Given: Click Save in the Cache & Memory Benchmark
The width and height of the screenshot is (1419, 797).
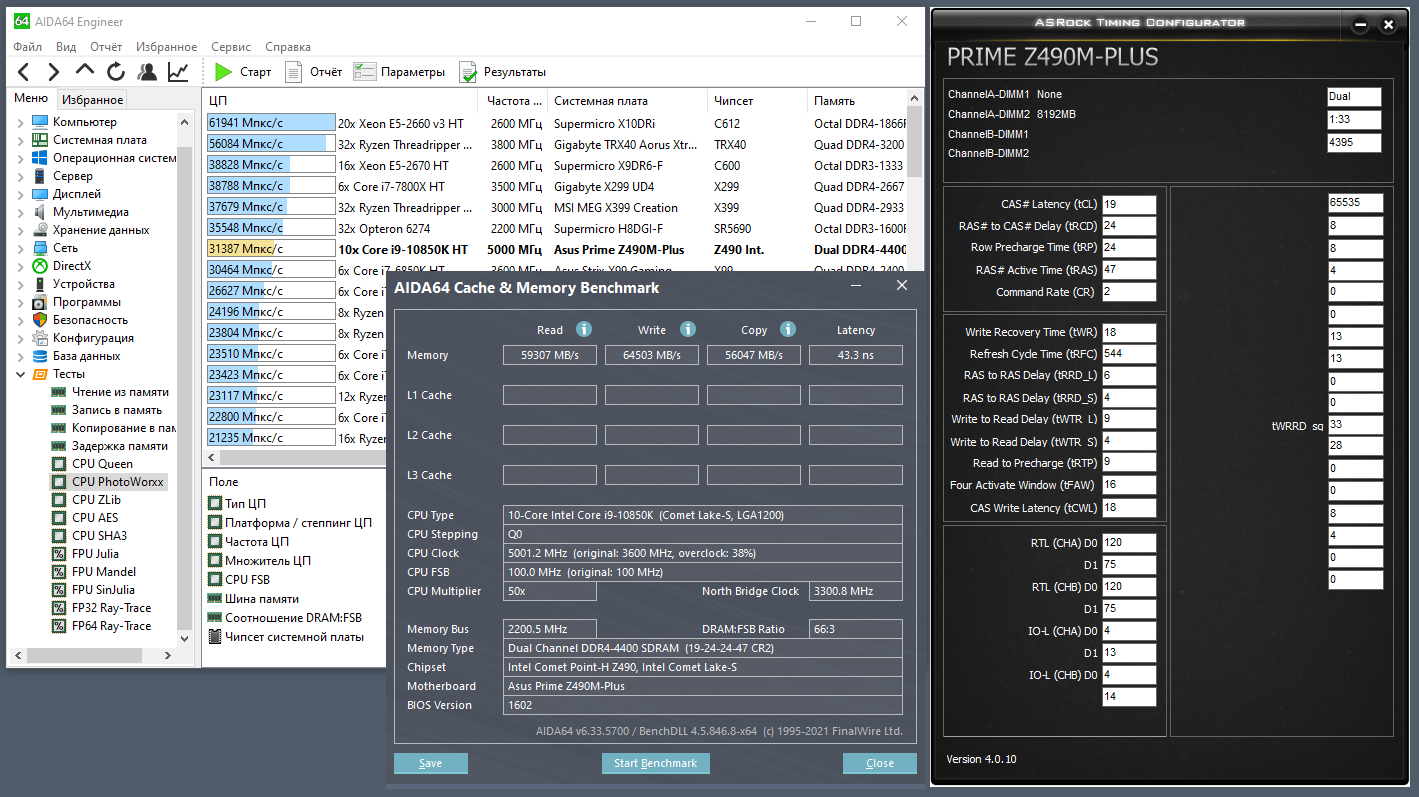Looking at the screenshot, I should click(430, 763).
